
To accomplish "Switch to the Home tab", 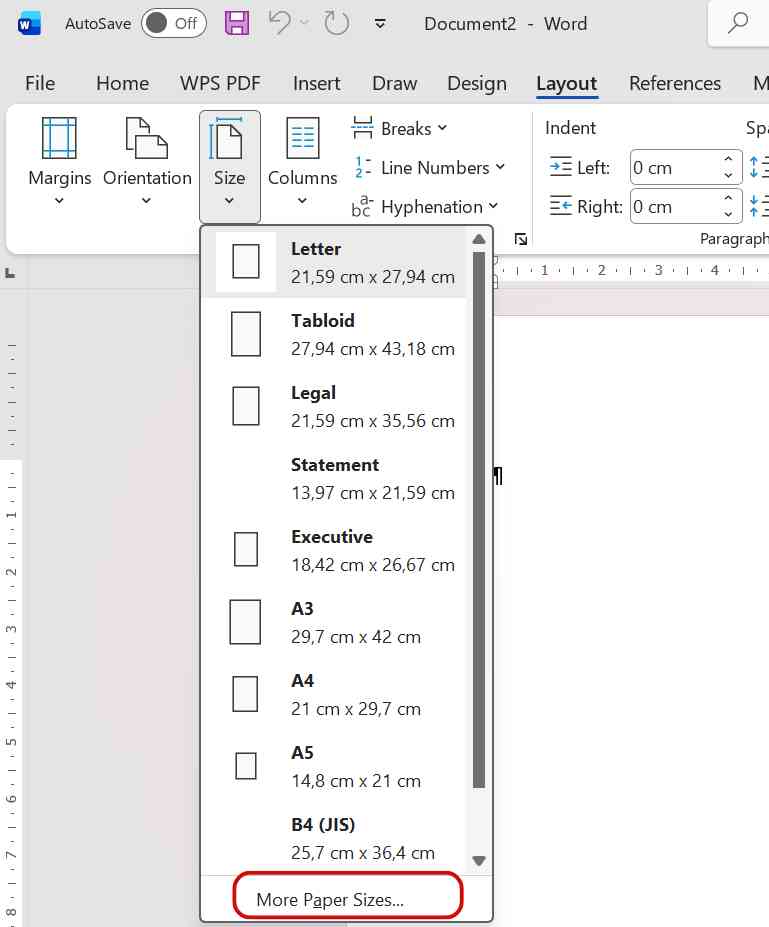I will (122, 83).
